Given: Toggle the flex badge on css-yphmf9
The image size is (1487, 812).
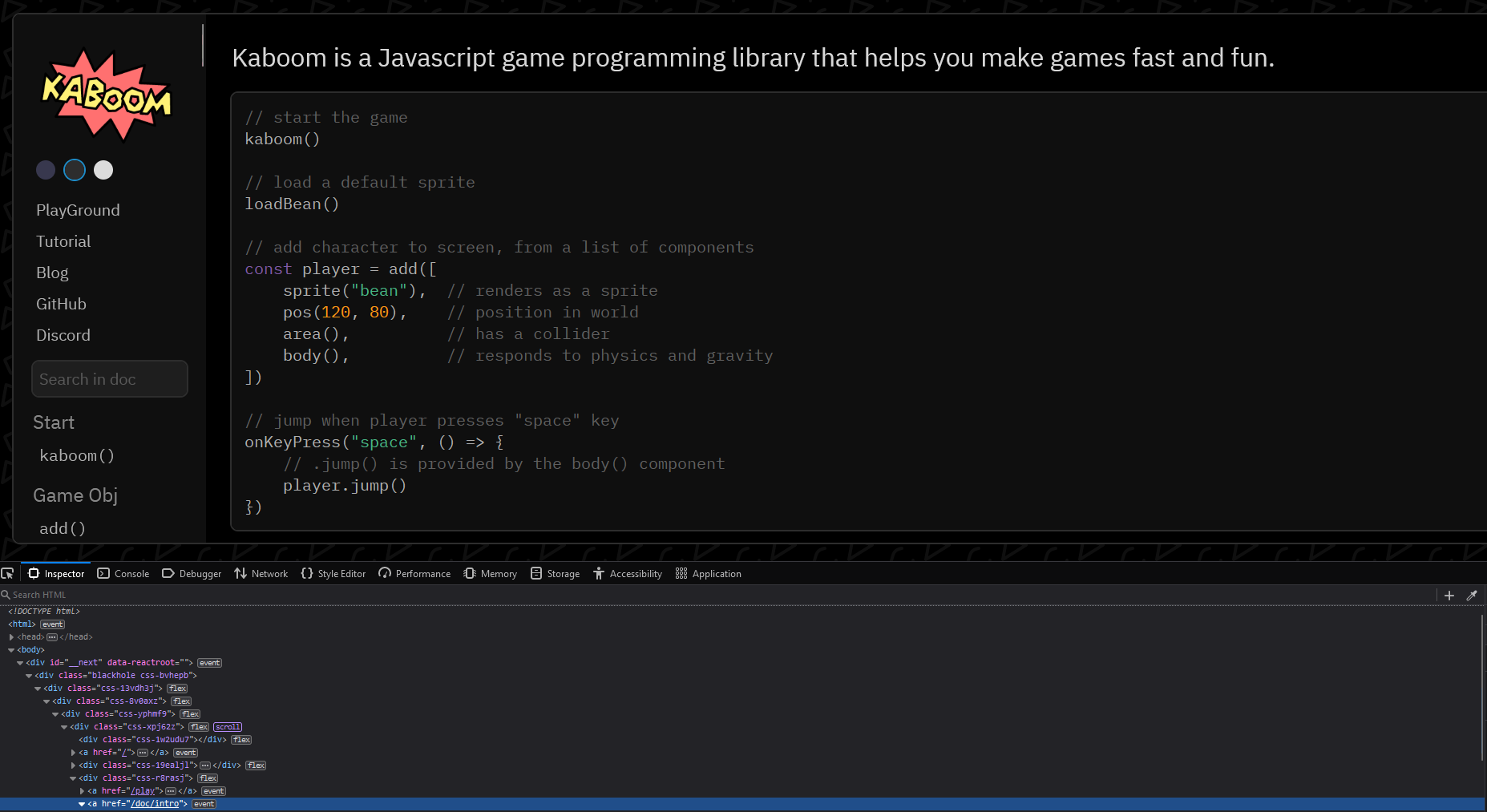Looking at the screenshot, I should [191, 714].
